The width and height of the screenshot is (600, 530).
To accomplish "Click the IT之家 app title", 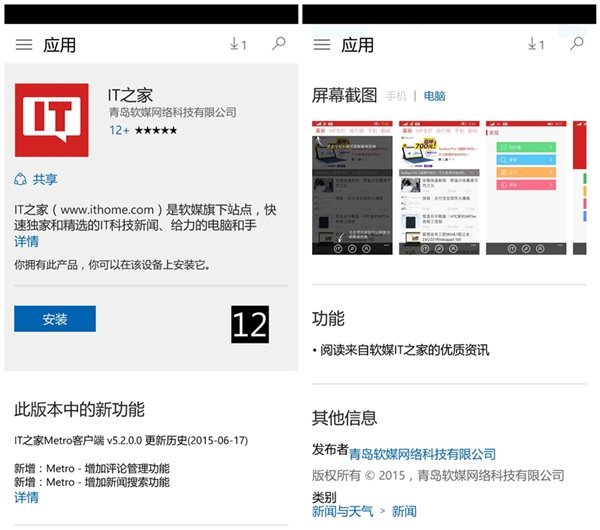I will click(130, 95).
